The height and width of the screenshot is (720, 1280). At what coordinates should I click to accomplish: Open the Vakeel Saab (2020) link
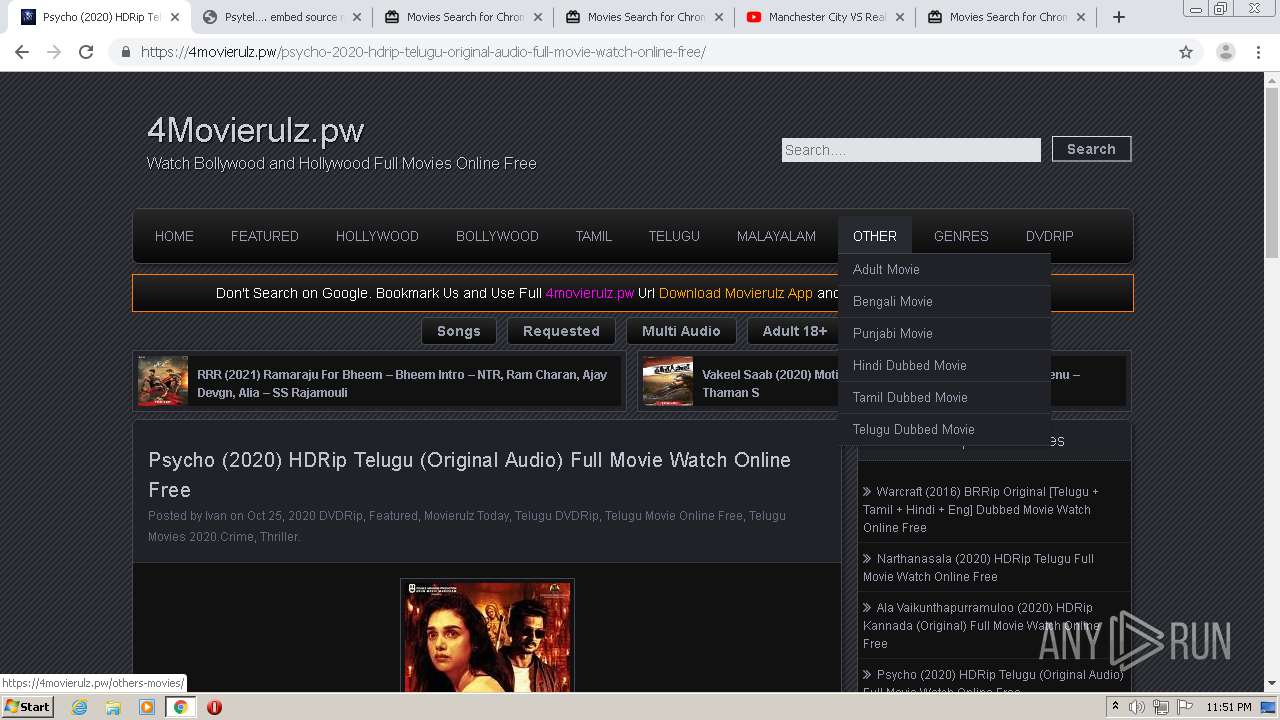(769, 383)
